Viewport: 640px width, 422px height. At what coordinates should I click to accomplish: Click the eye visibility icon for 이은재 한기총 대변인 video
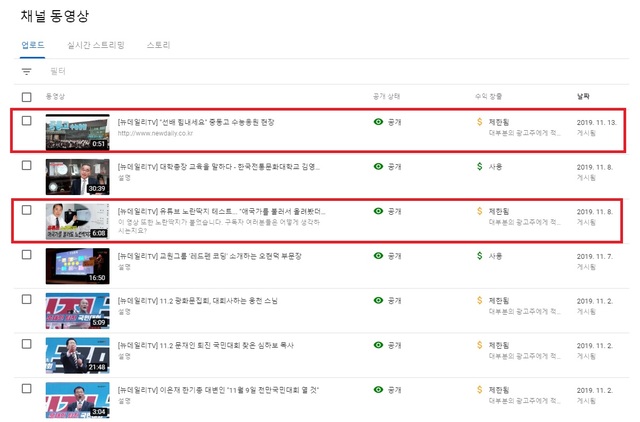pos(378,389)
